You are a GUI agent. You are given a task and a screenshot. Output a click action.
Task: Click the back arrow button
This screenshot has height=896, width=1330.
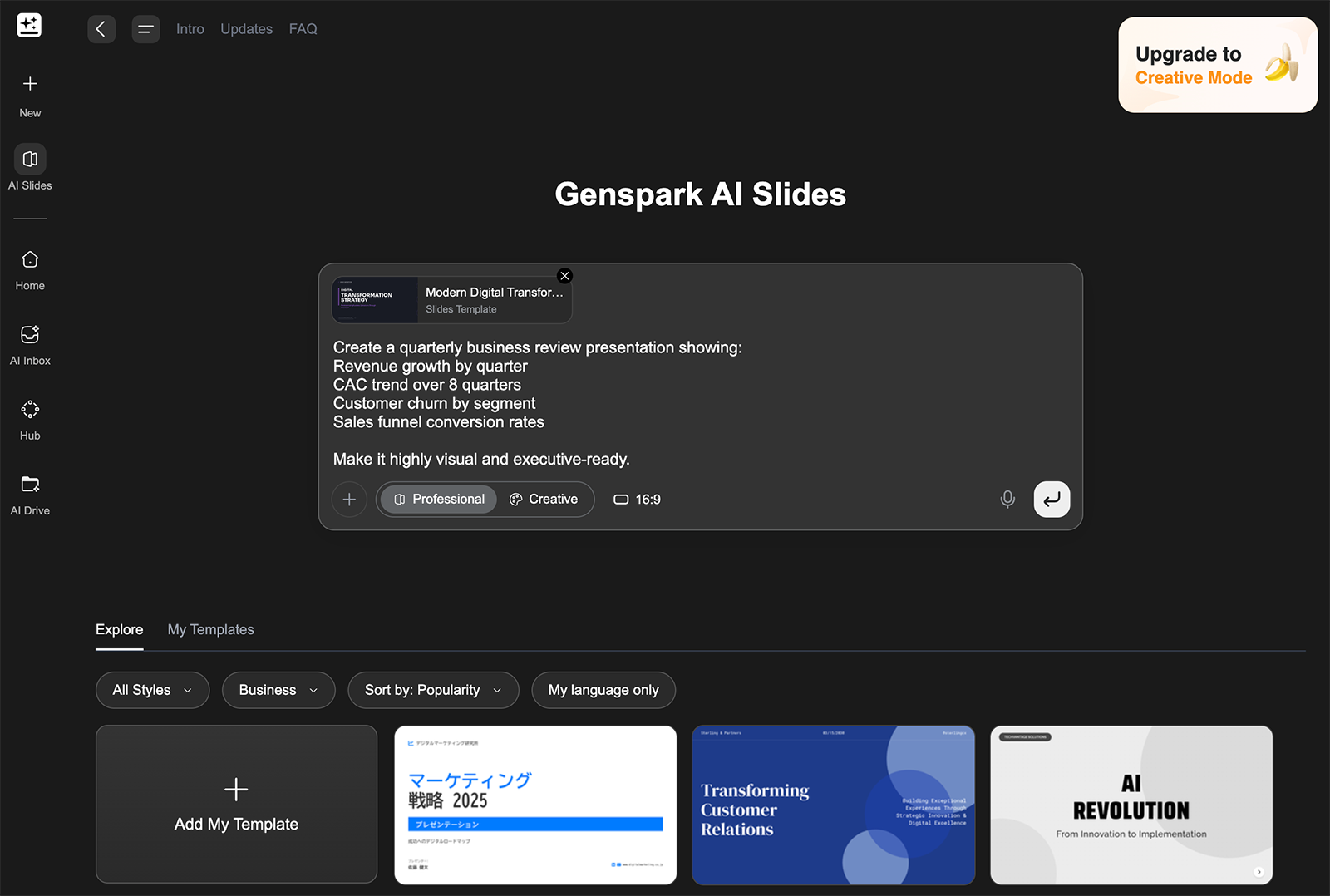[x=101, y=29]
